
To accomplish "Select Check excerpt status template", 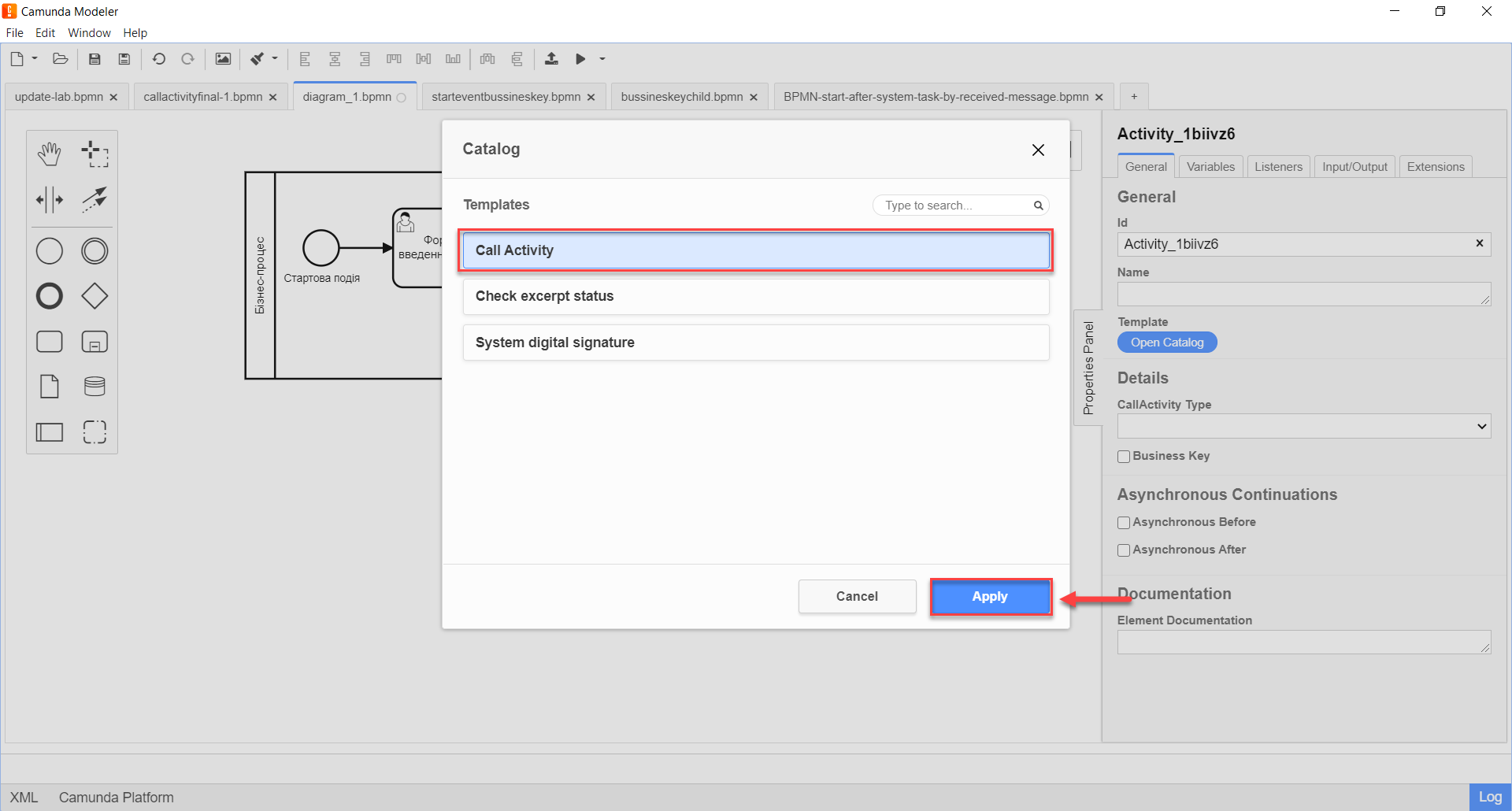I will (x=756, y=296).
